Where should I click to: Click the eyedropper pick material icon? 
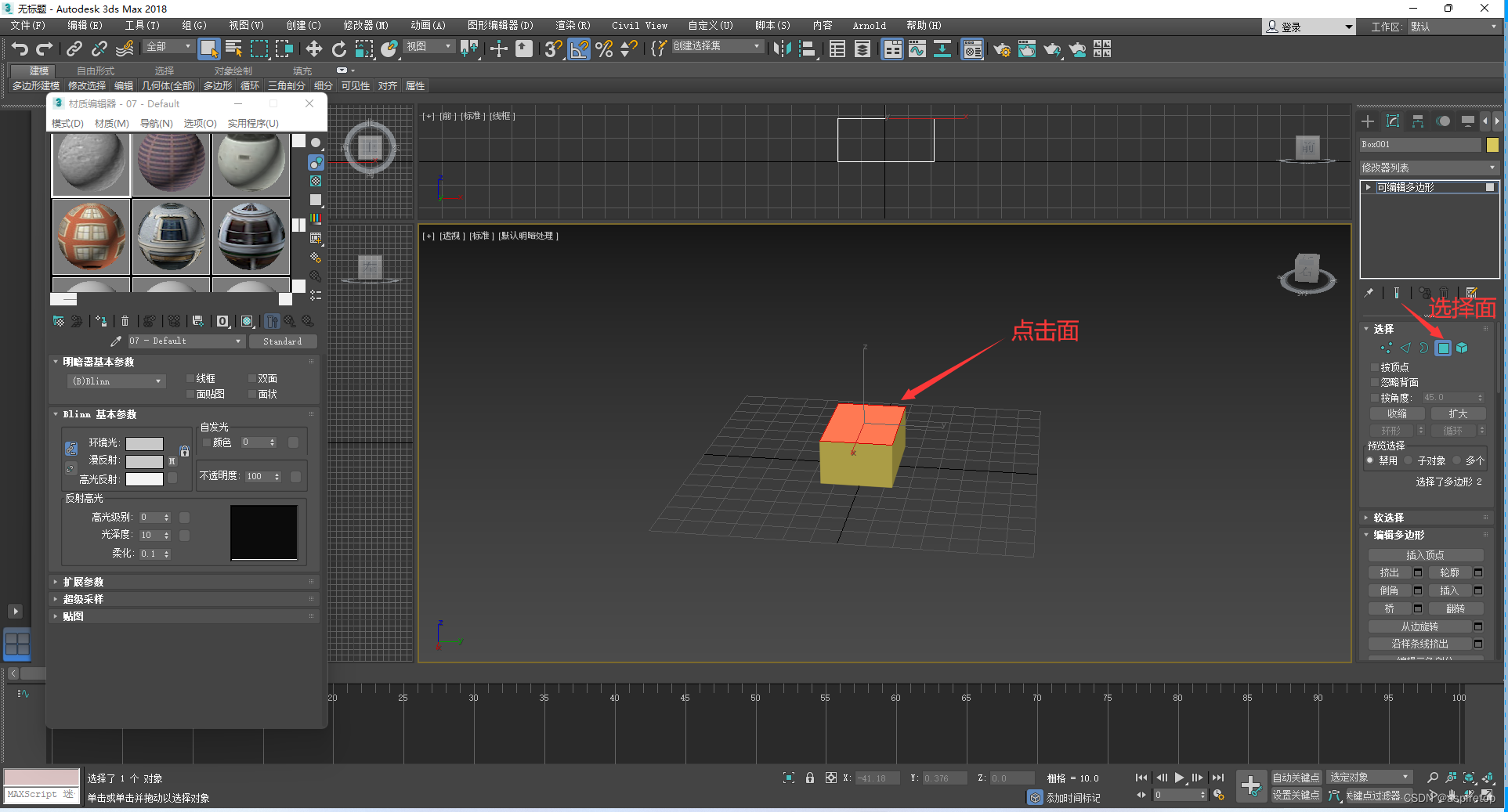(x=116, y=341)
